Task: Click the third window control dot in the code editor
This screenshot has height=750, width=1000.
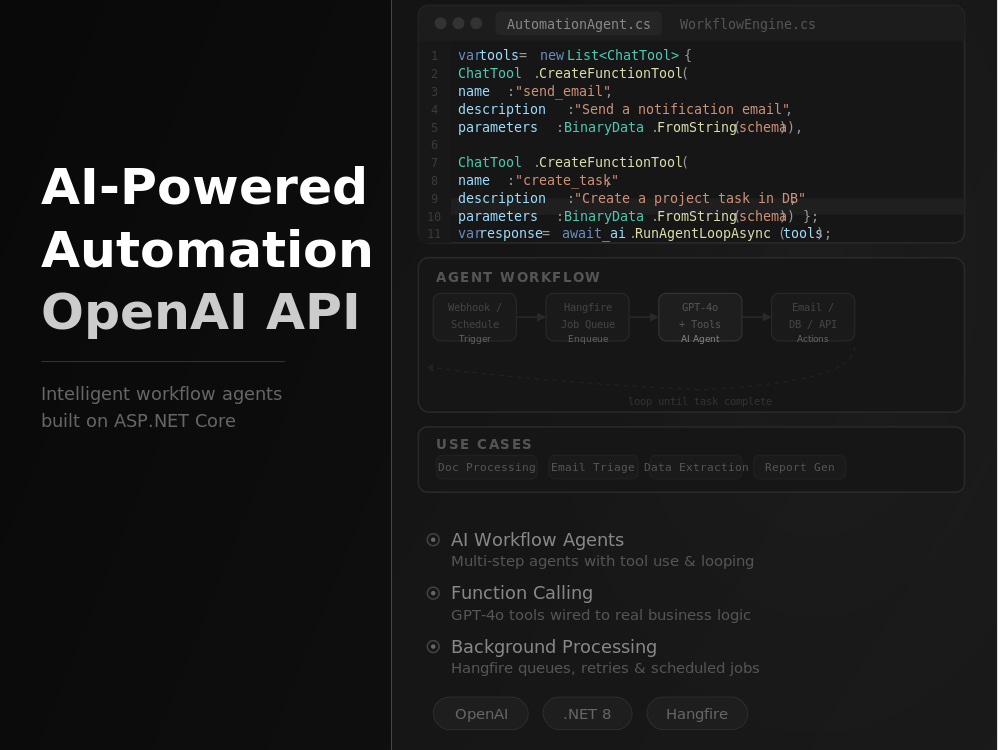Action: [476, 24]
